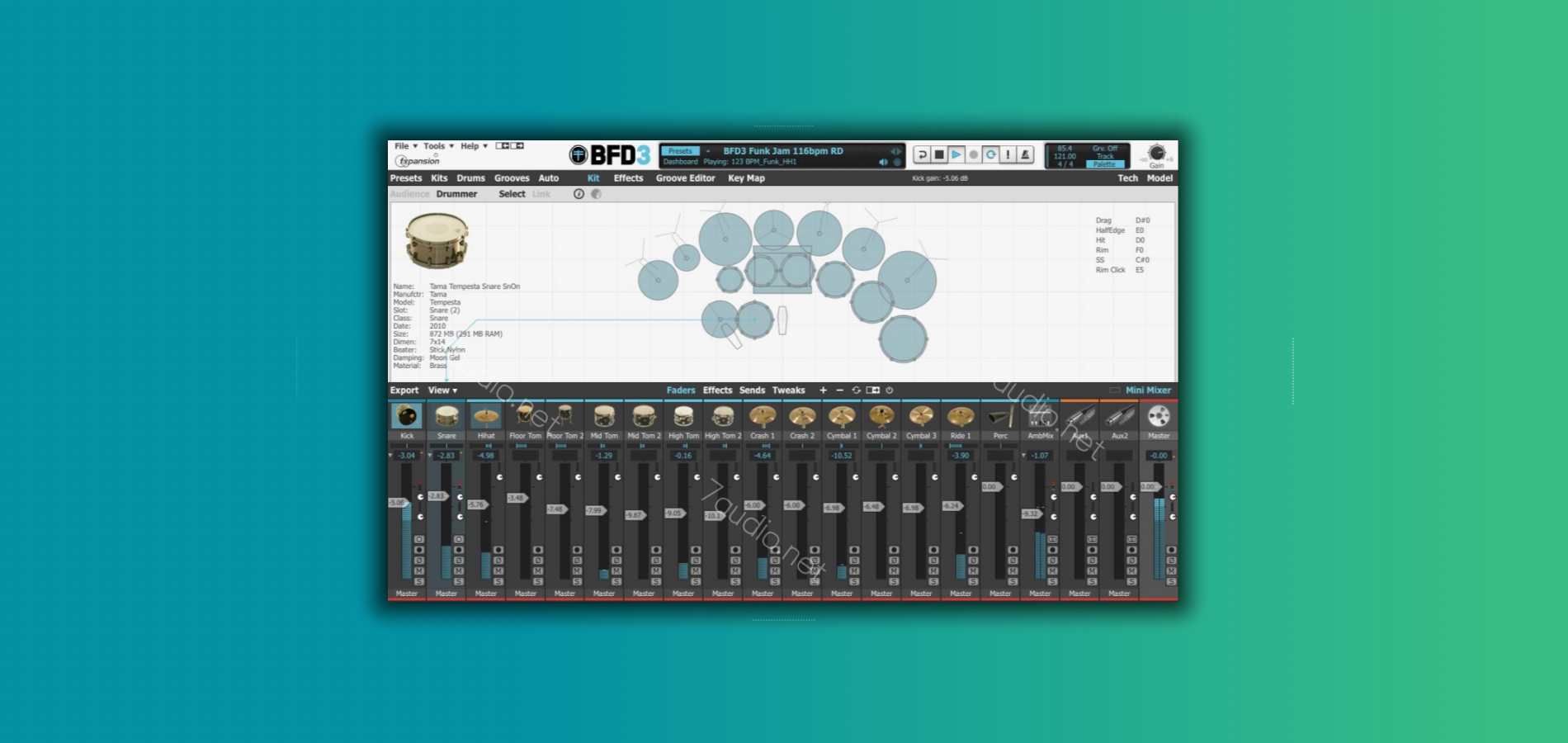Solo the AmbMix channel
The image size is (1568, 743).
(1052, 582)
